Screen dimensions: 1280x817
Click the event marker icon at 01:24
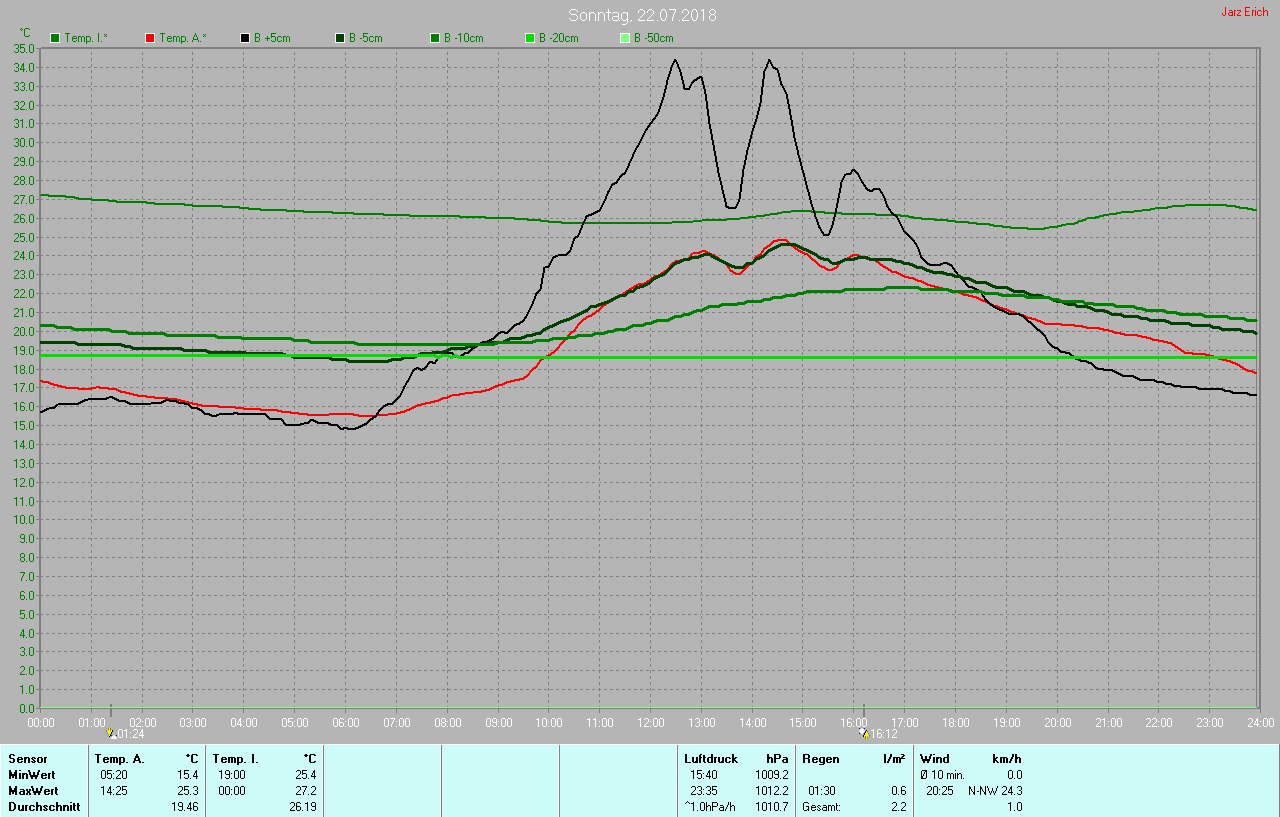pos(111,733)
